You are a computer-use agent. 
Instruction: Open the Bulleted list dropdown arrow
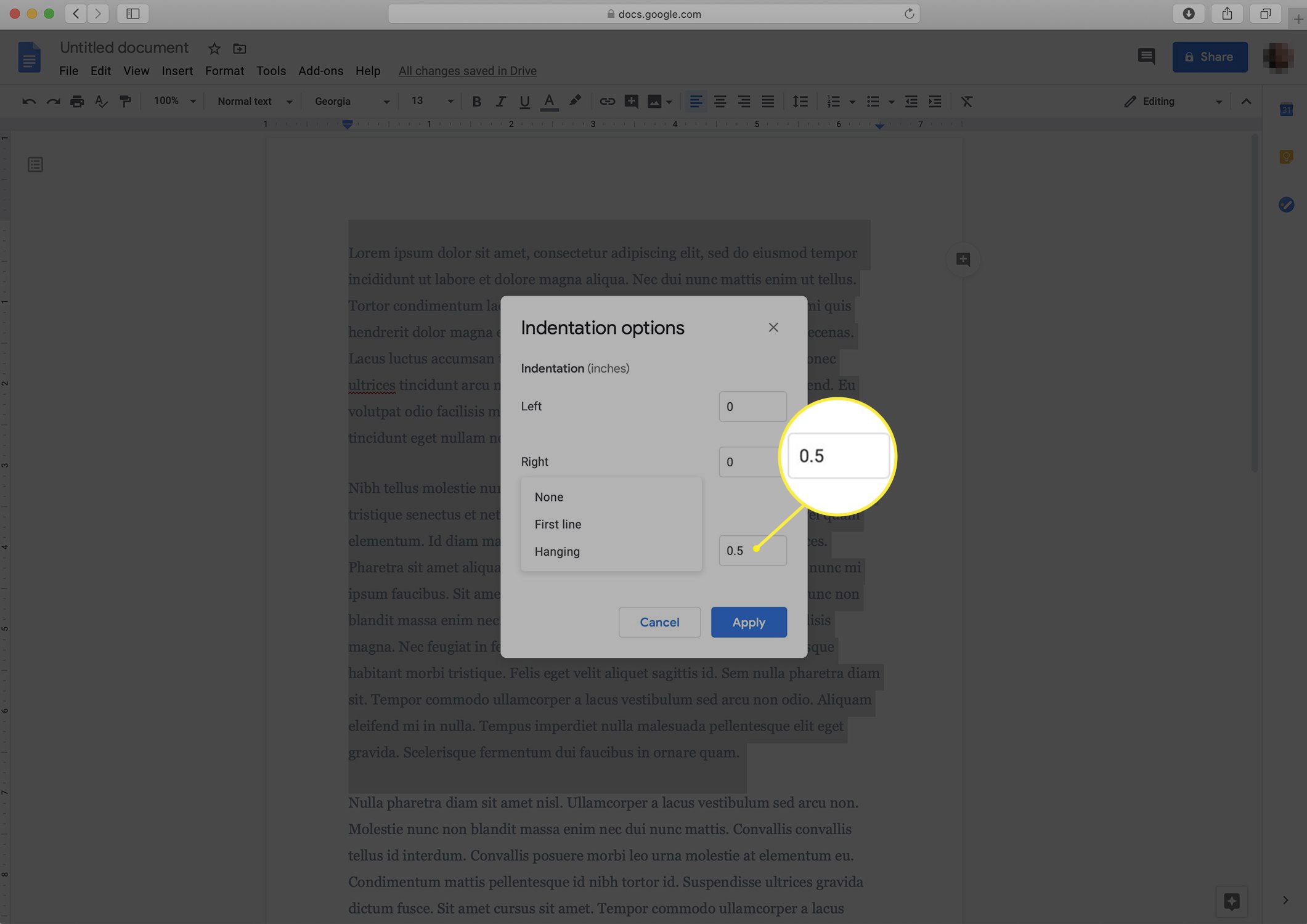[x=891, y=102]
